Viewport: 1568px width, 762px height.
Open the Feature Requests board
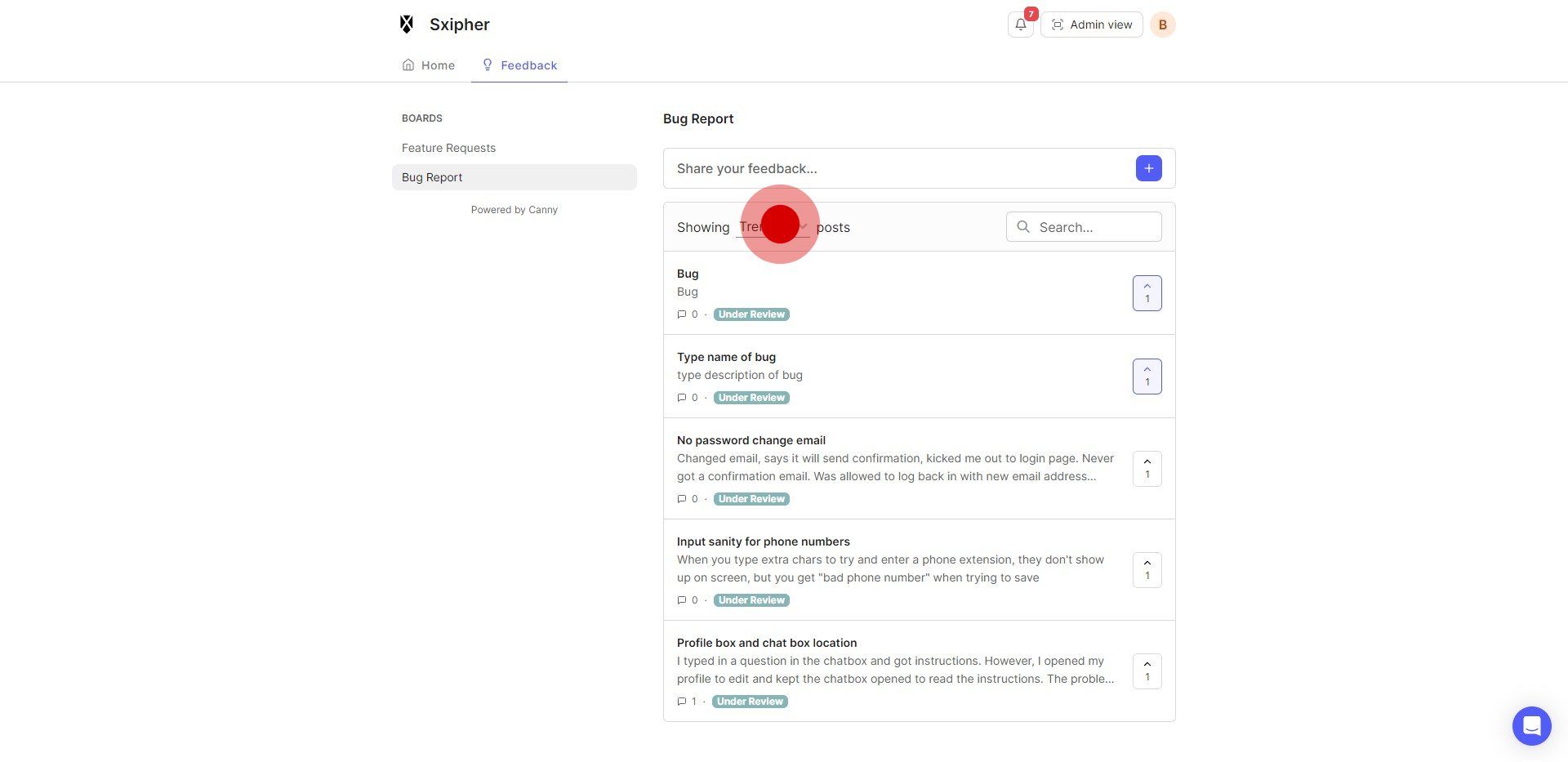[x=448, y=148]
